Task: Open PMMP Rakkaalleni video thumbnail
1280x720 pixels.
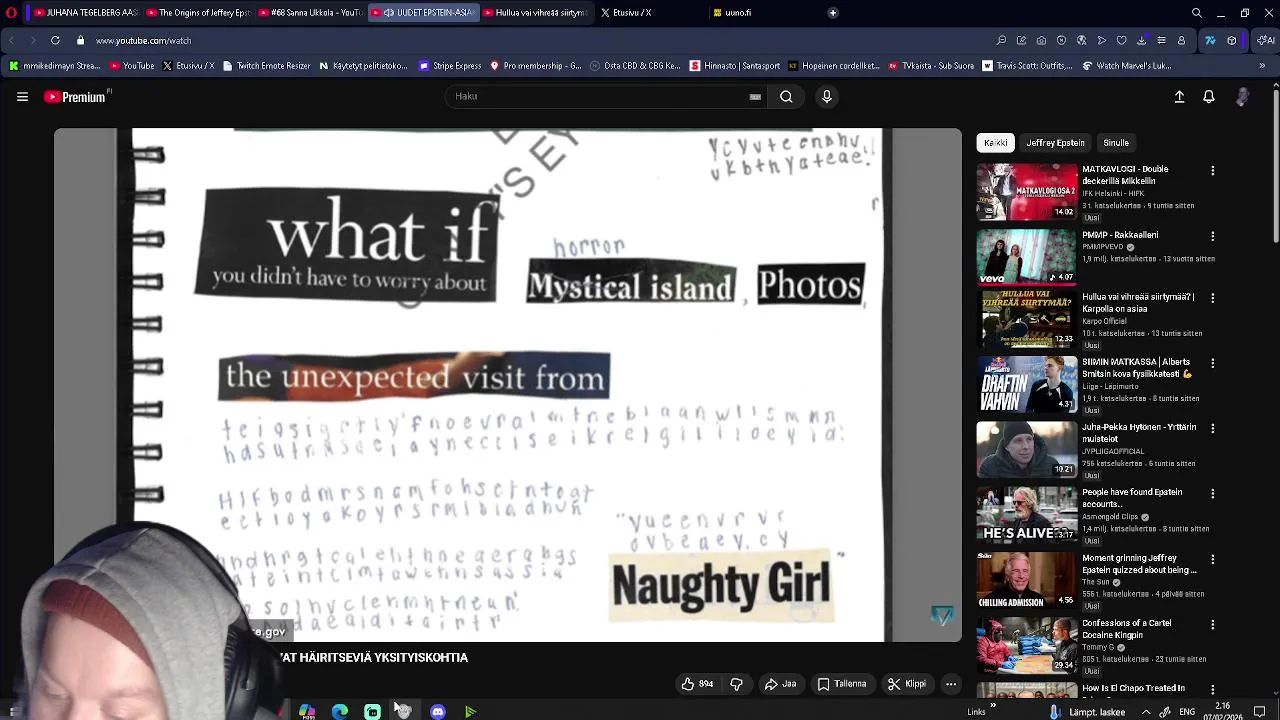Action: [1027, 257]
